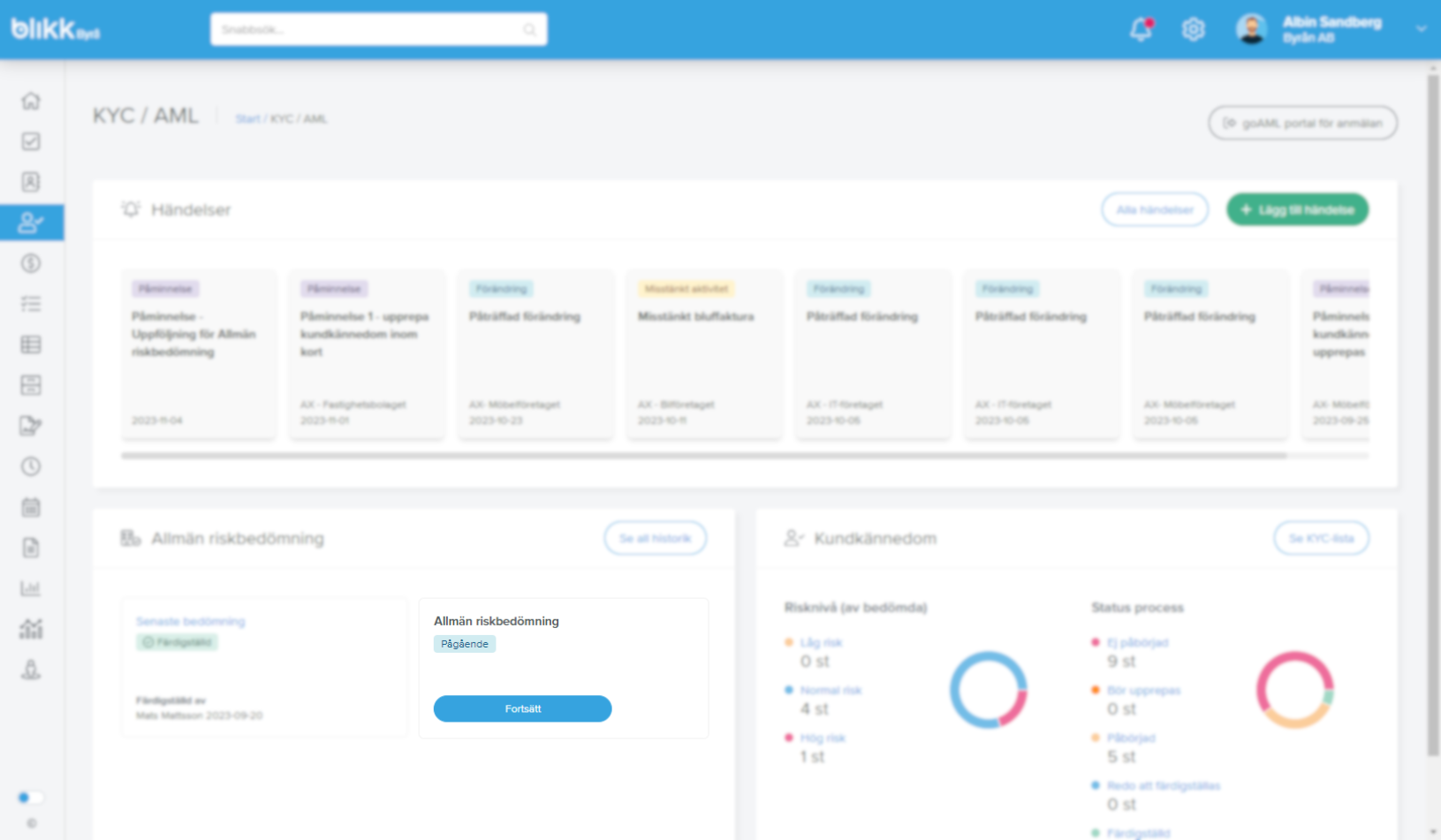The width and height of the screenshot is (1441, 840).
Task: Click the Händelser section heading
Action: coord(191,209)
